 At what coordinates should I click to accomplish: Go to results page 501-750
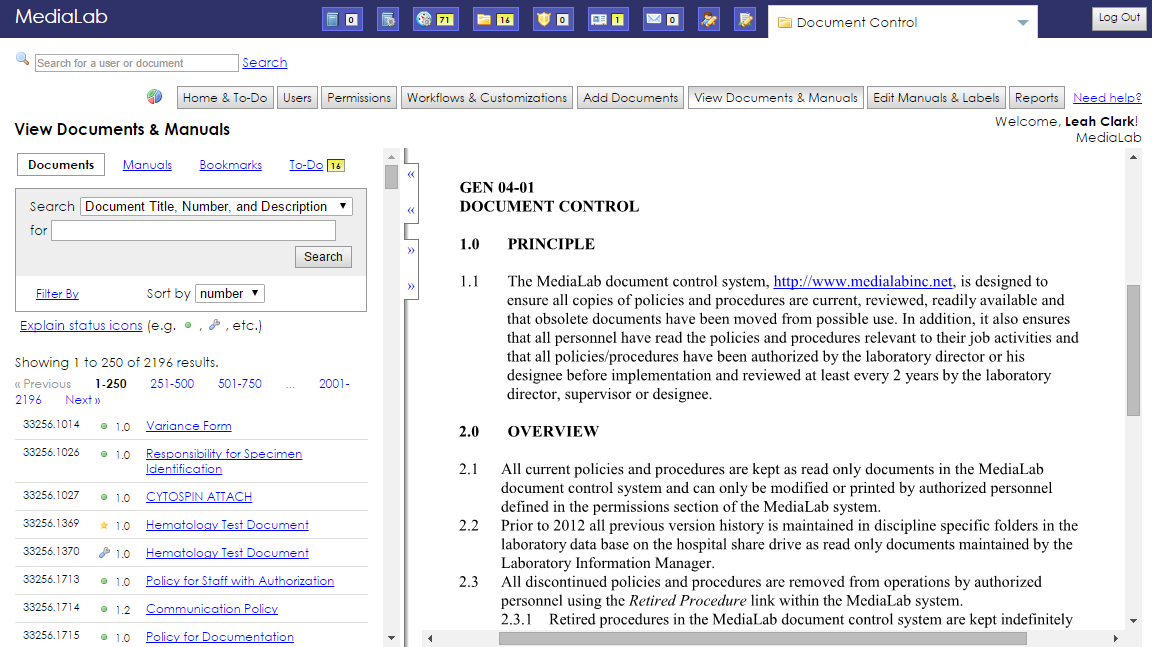pyautogui.click(x=240, y=383)
